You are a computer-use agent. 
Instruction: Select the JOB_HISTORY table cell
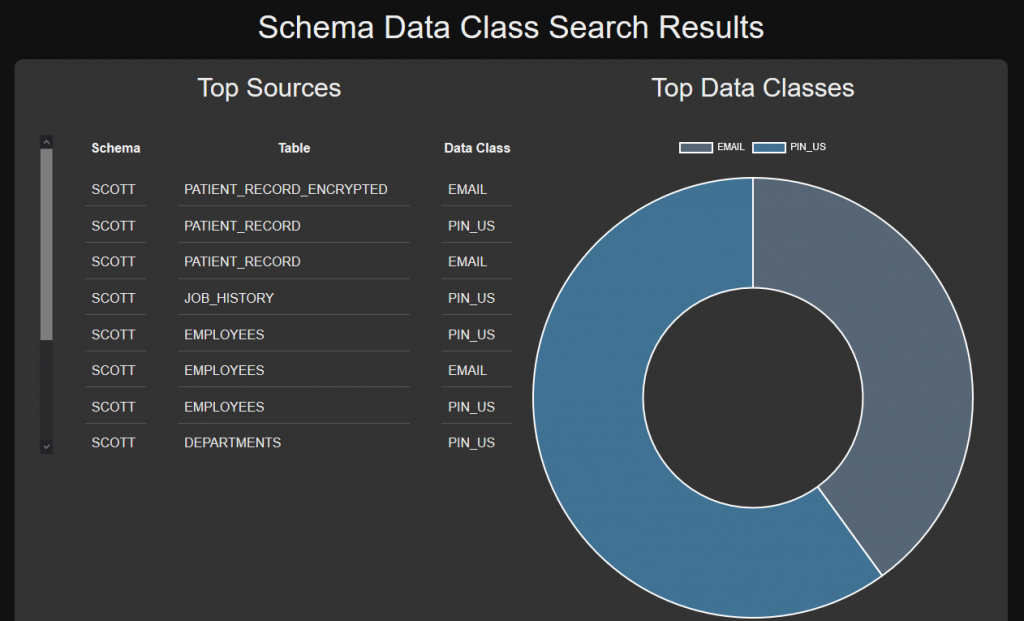click(229, 298)
